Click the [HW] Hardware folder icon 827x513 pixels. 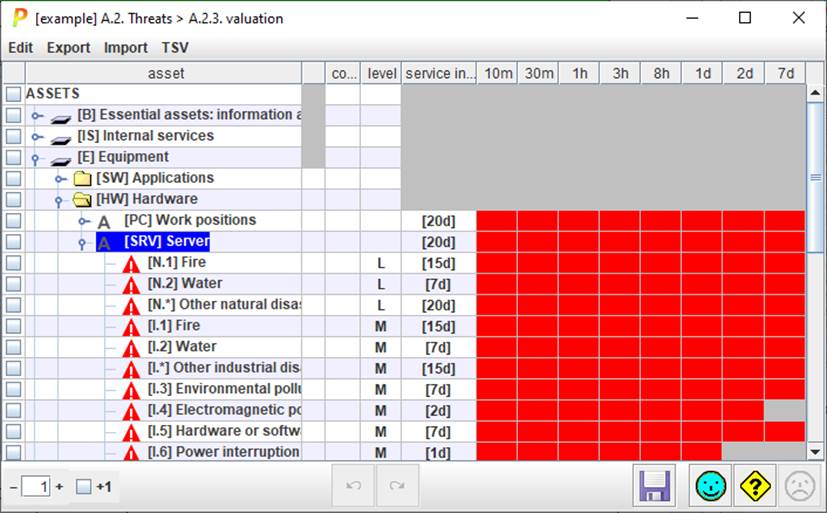pos(82,199)
